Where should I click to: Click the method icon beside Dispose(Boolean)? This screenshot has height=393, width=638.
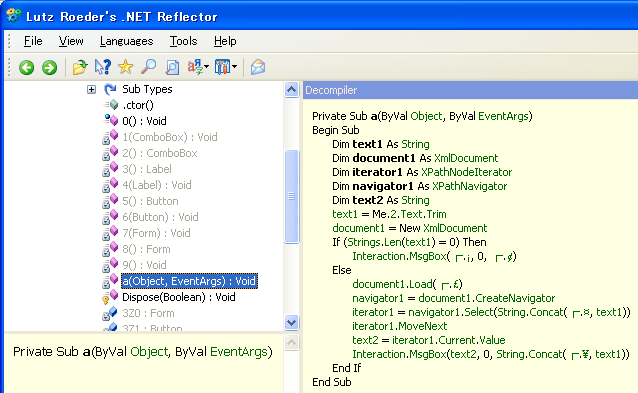pos(110,297)
